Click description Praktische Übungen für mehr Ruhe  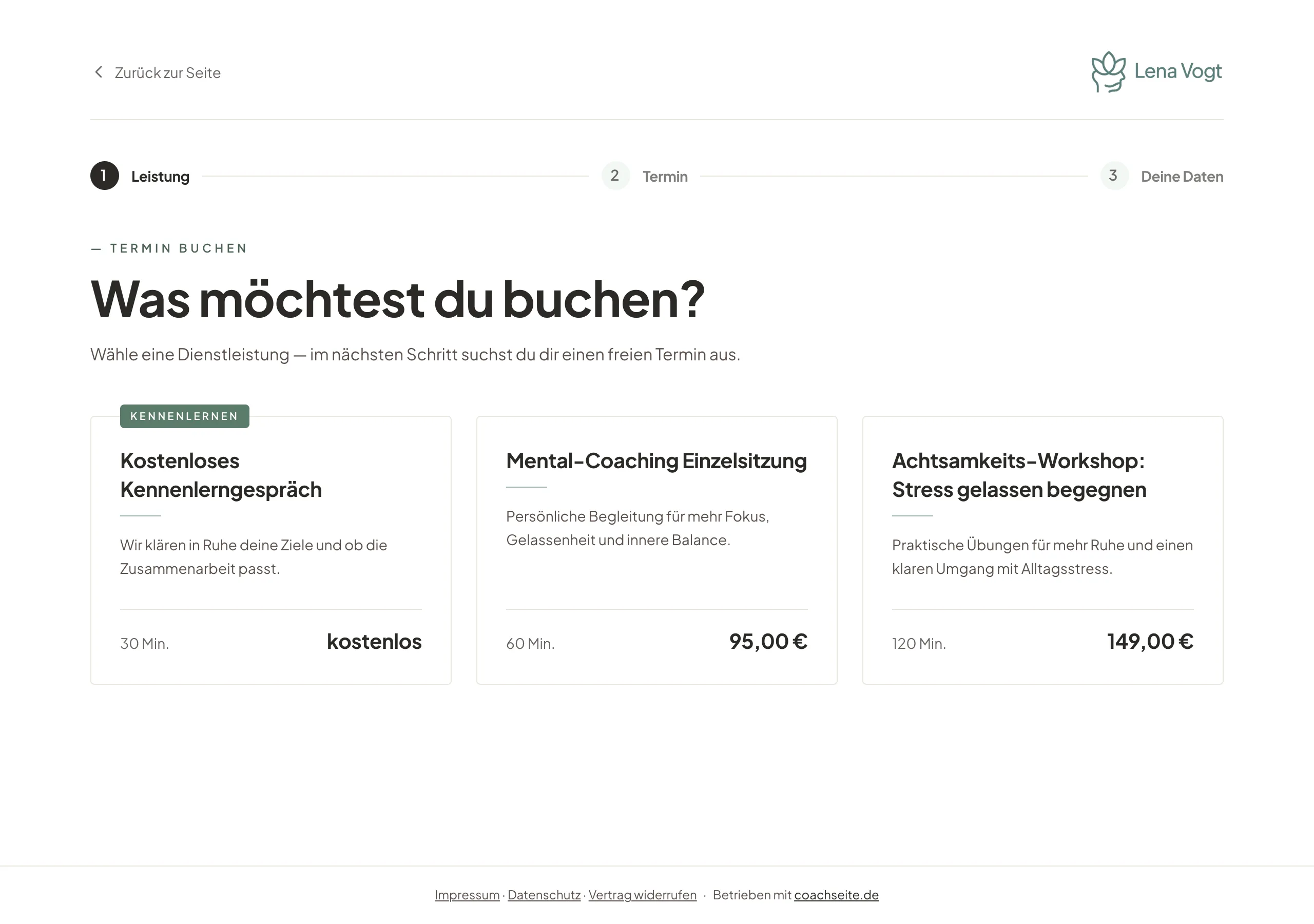(x=1042, y=556)
